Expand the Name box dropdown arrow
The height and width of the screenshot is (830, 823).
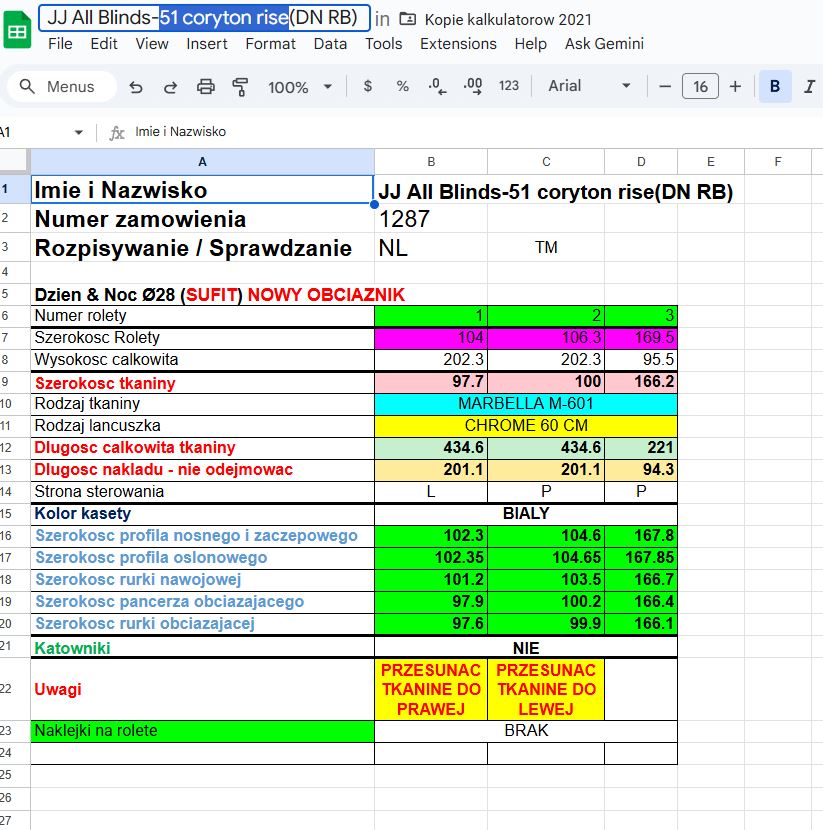click(x=79, y=132)
